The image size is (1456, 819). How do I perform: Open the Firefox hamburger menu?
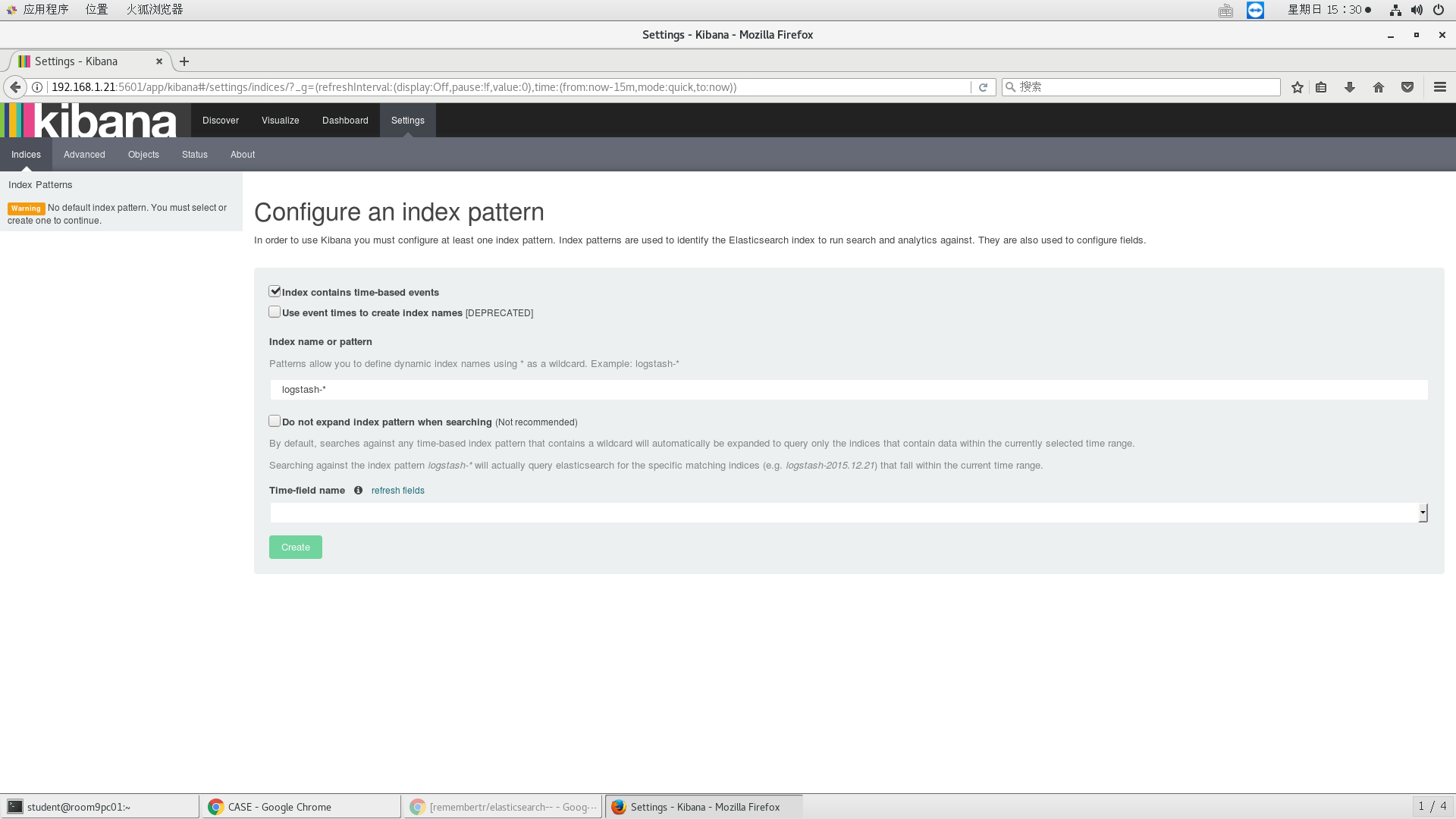click(1440, 87)
